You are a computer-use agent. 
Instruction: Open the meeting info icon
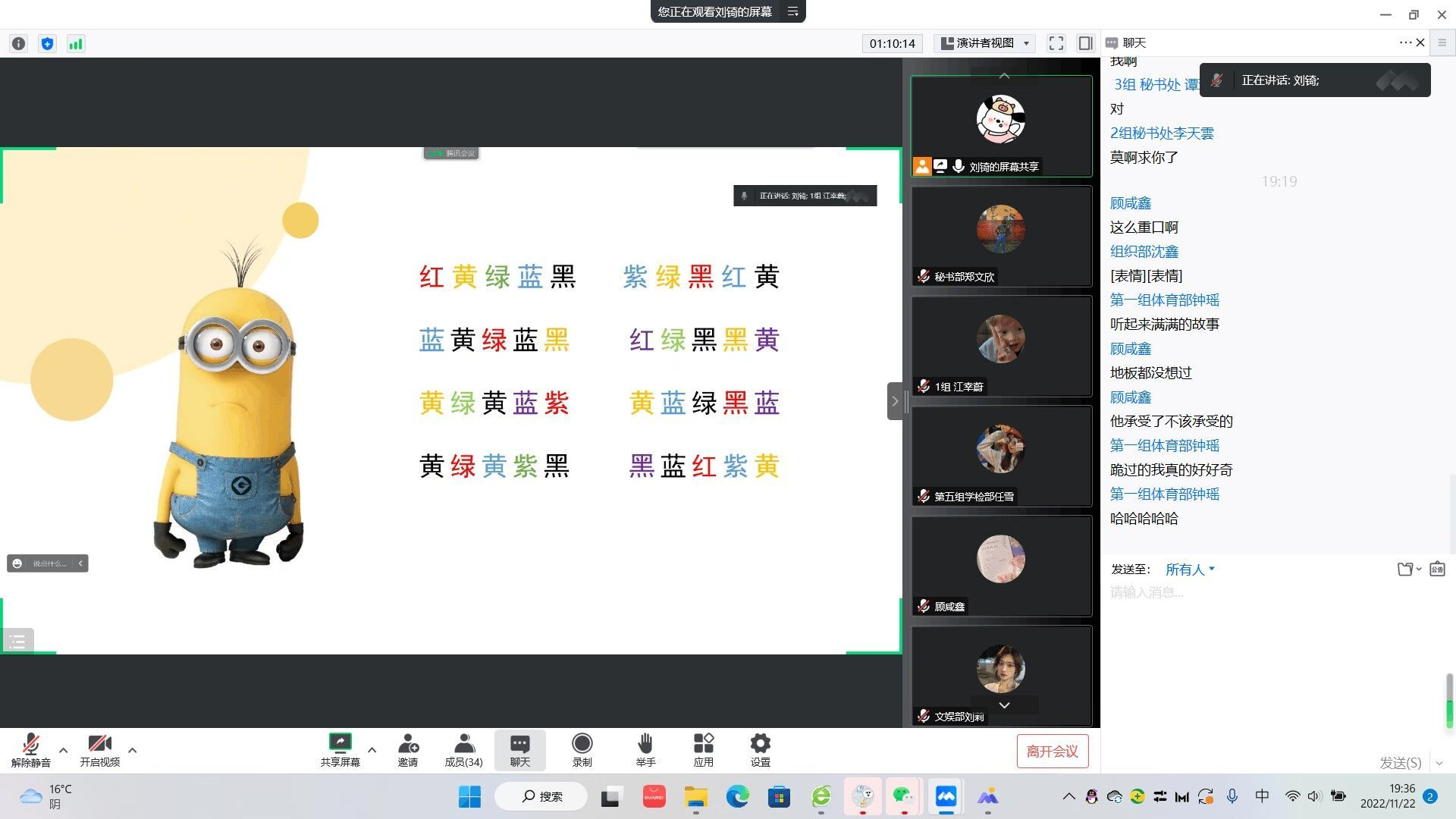point(19,44)
